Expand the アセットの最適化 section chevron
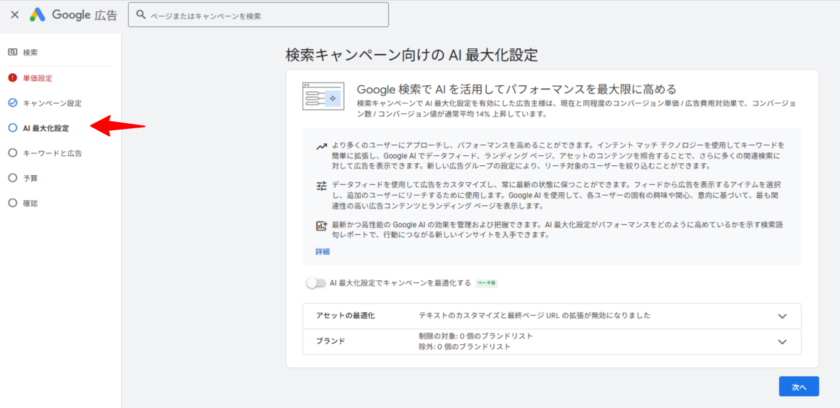This screenshot has width=840, height=408. tap(781, 316)
